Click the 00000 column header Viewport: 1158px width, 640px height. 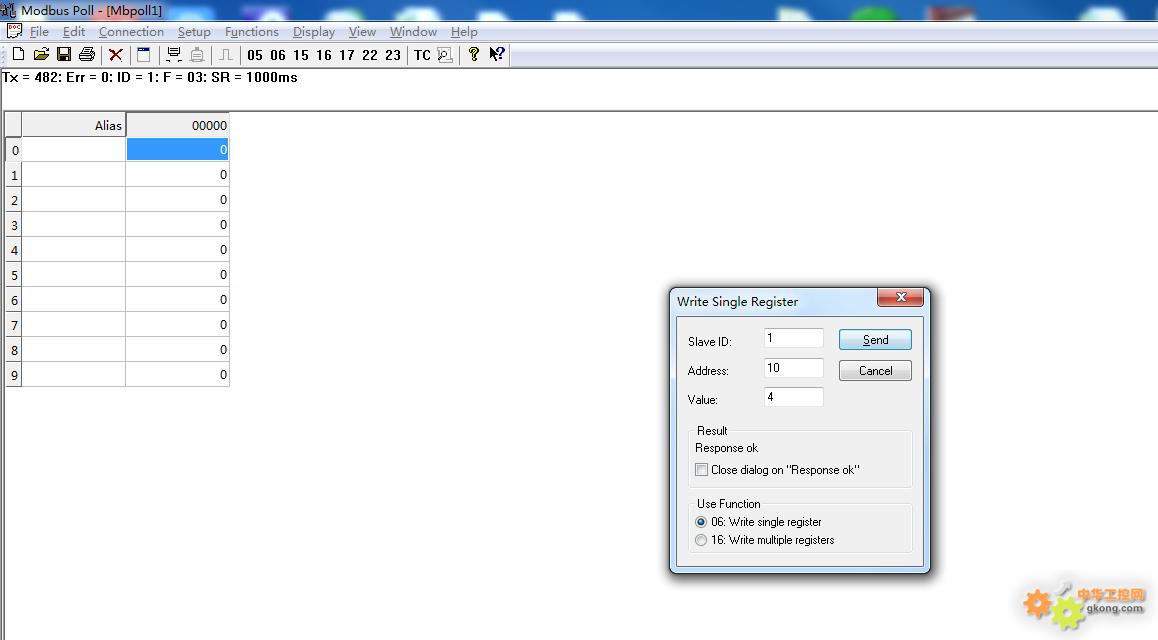pyautogui.click(x=178, y=125)
